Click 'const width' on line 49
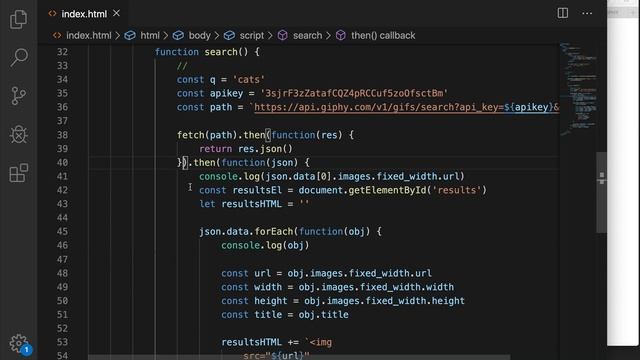The image size is (640, 360). point(251,287)
